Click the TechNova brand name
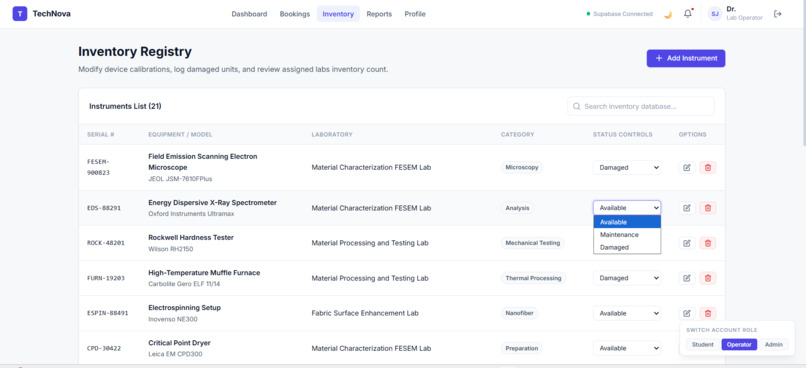 click(x=51, y=14)
